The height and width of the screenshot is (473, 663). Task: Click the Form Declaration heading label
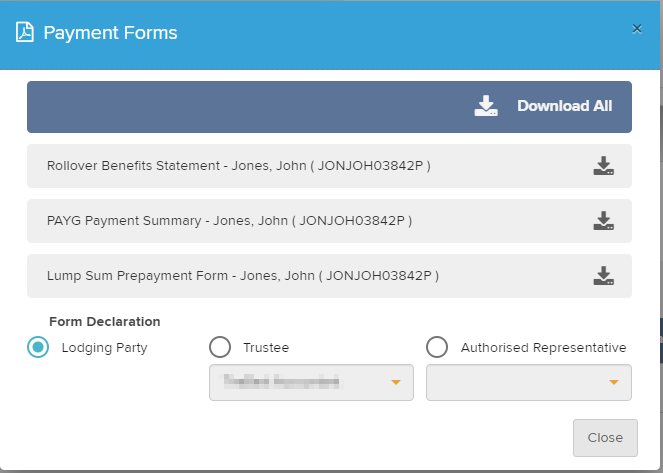pos(104,322)
